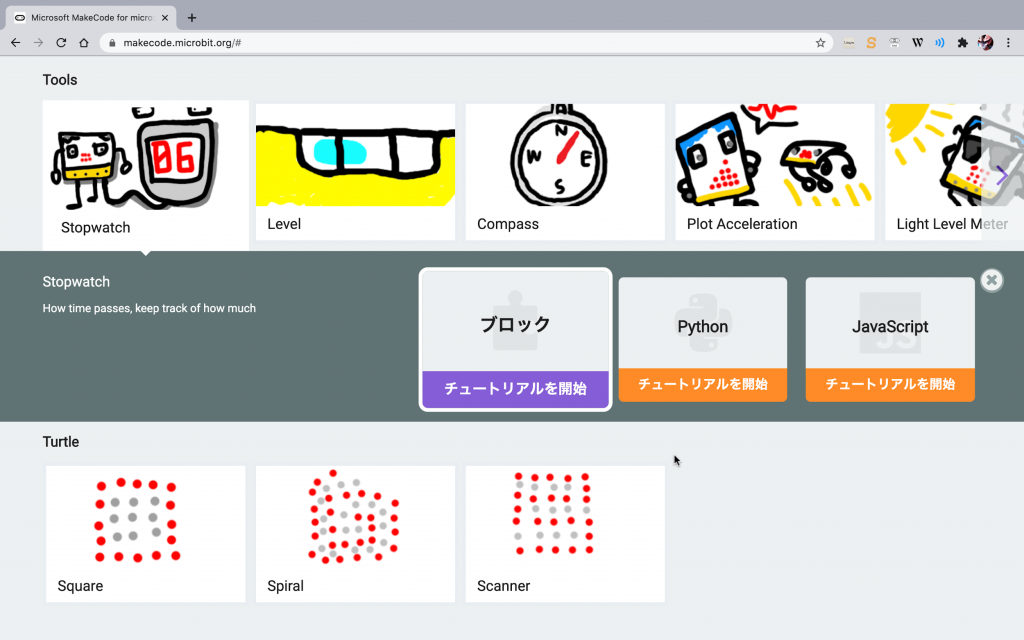Go to the browser home page
Image resolution: width=1024 pixels, height=640 pixels.
84,43
